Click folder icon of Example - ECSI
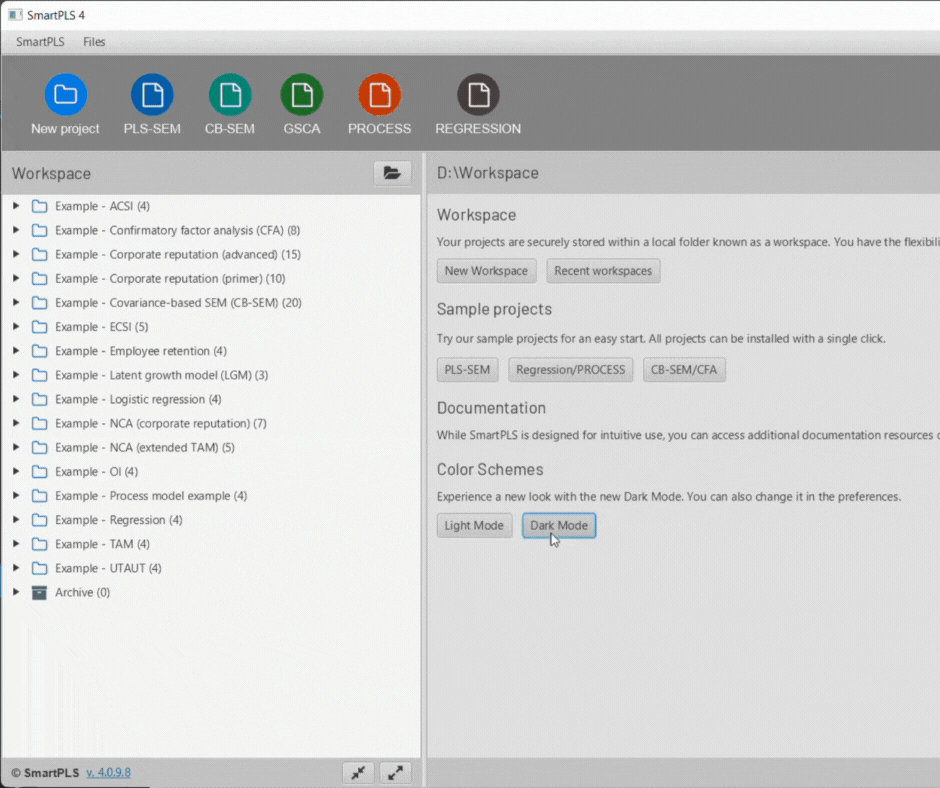 click(40, 327)
